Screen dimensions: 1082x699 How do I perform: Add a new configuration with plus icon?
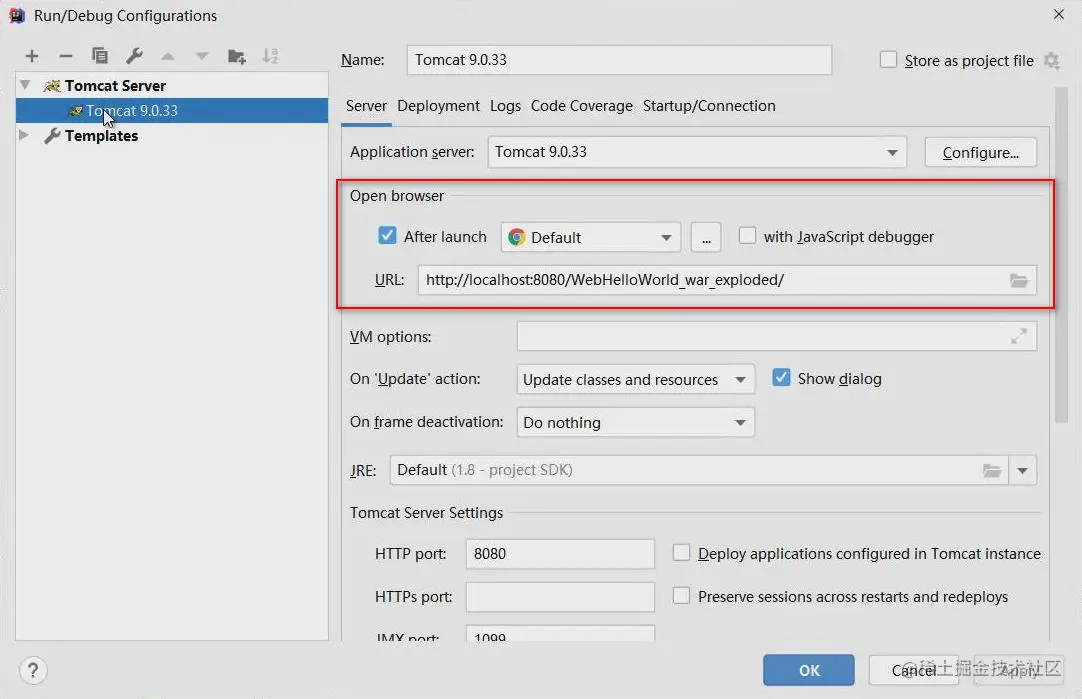point(32,56)
